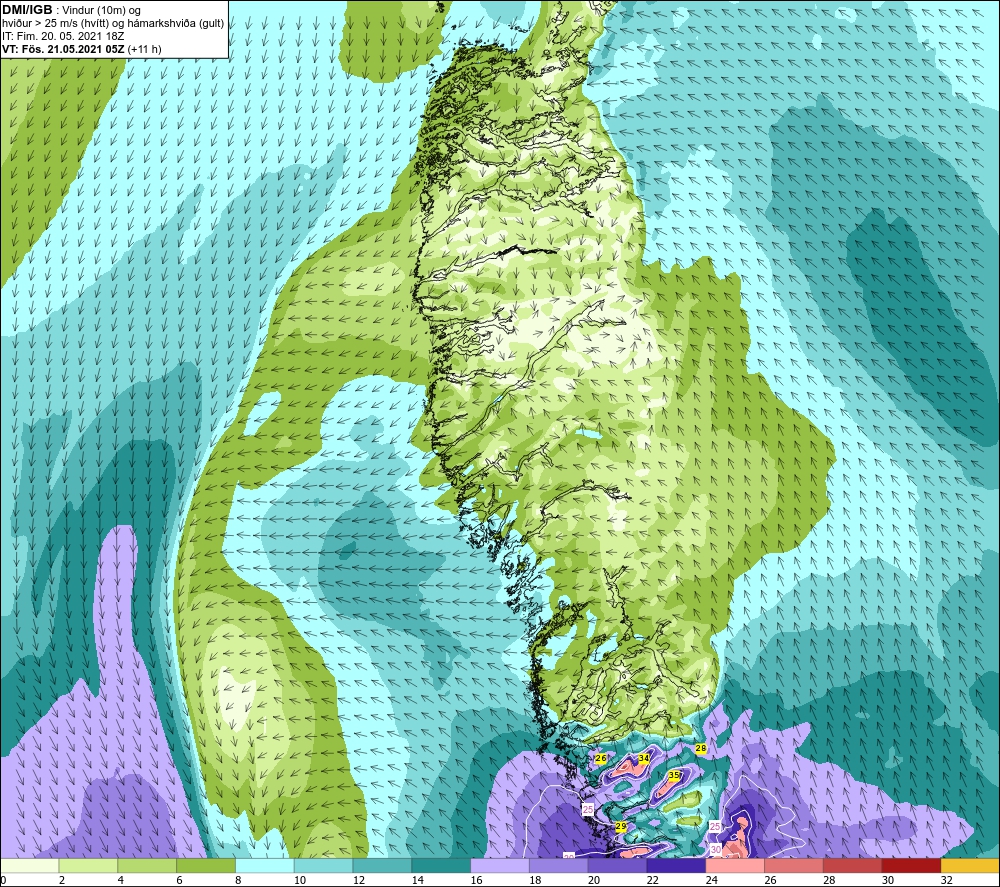Screen dimensions: 1000x887
Task: Click the legend scale number 8
Action: 238,880
